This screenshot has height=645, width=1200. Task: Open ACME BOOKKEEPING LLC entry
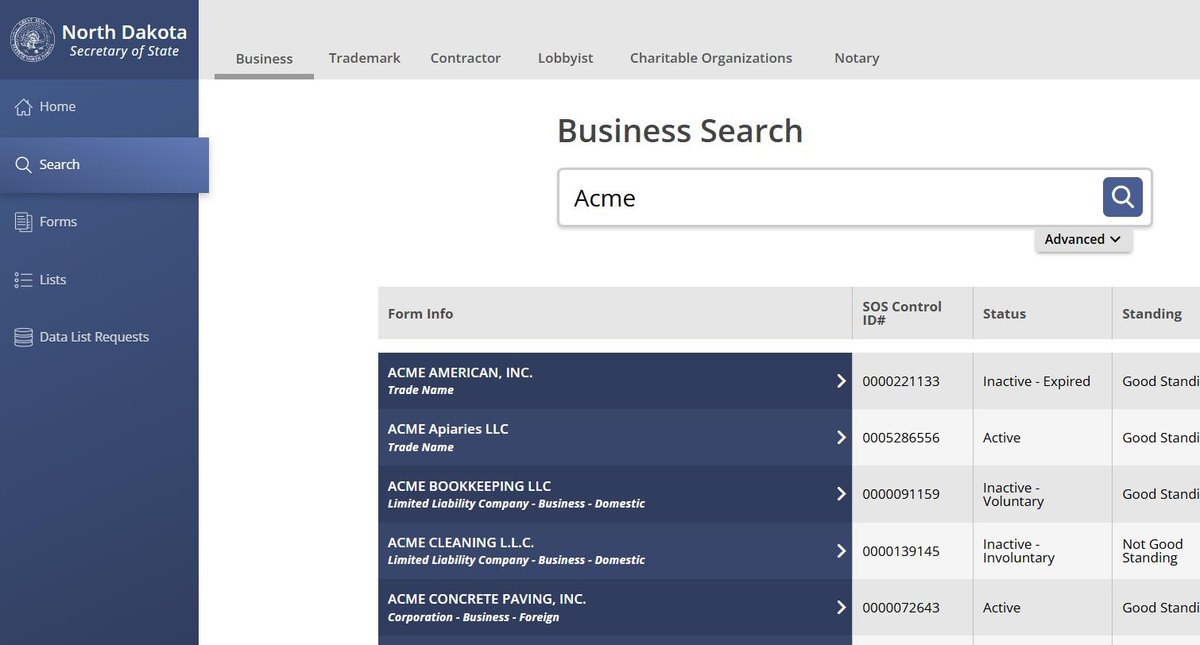pyautogui.click(x=615, y=494)
